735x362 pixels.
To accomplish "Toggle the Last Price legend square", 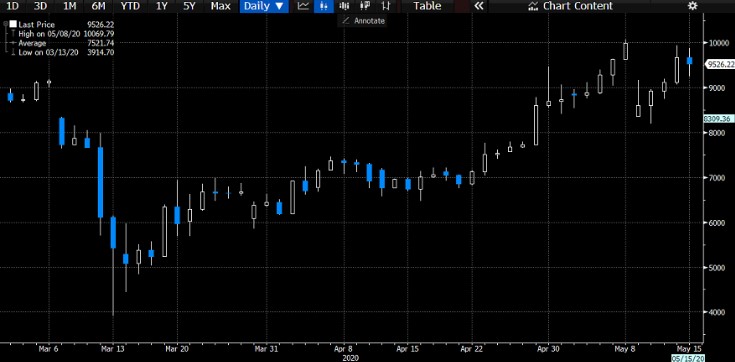I will 13,24.
